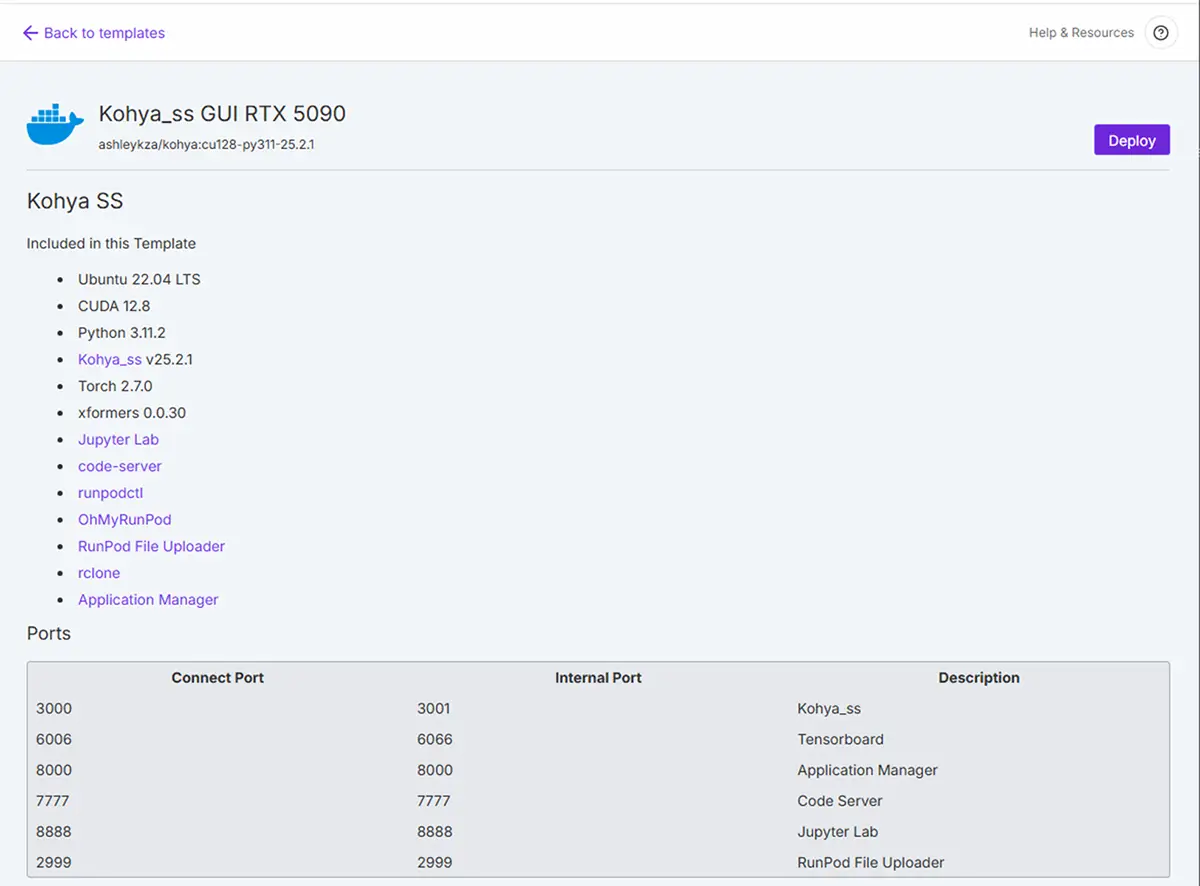1200x886 pixels.
Task: Open the help question mark icon
Action: (1160, 33)
